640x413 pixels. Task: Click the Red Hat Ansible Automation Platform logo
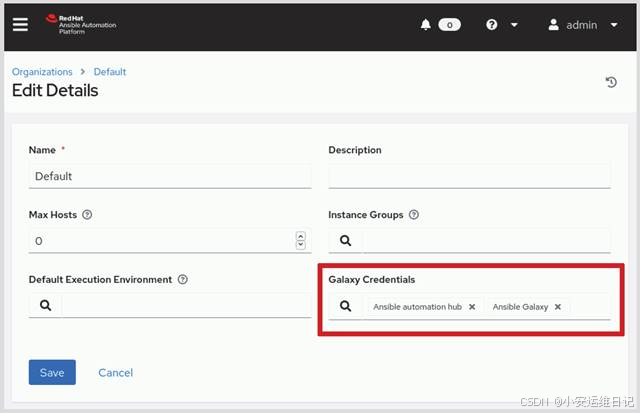click(81, 24)
